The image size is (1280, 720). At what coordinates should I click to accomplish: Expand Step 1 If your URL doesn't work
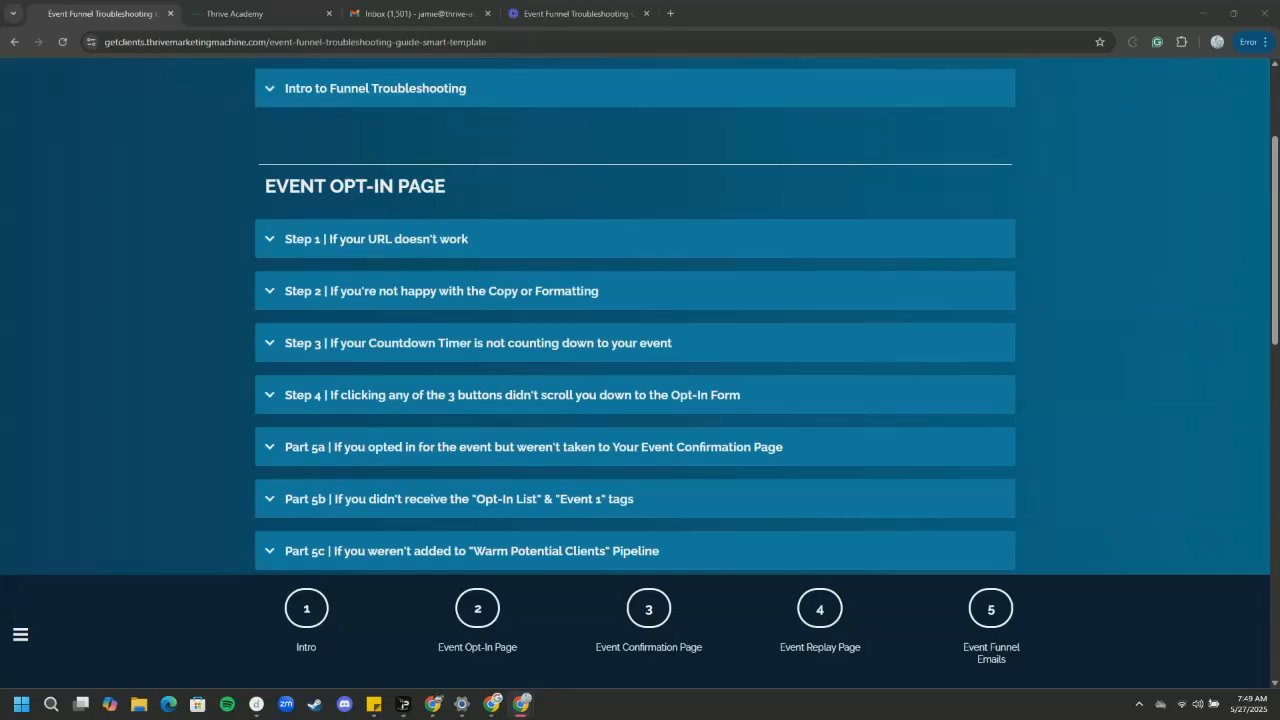635,239
